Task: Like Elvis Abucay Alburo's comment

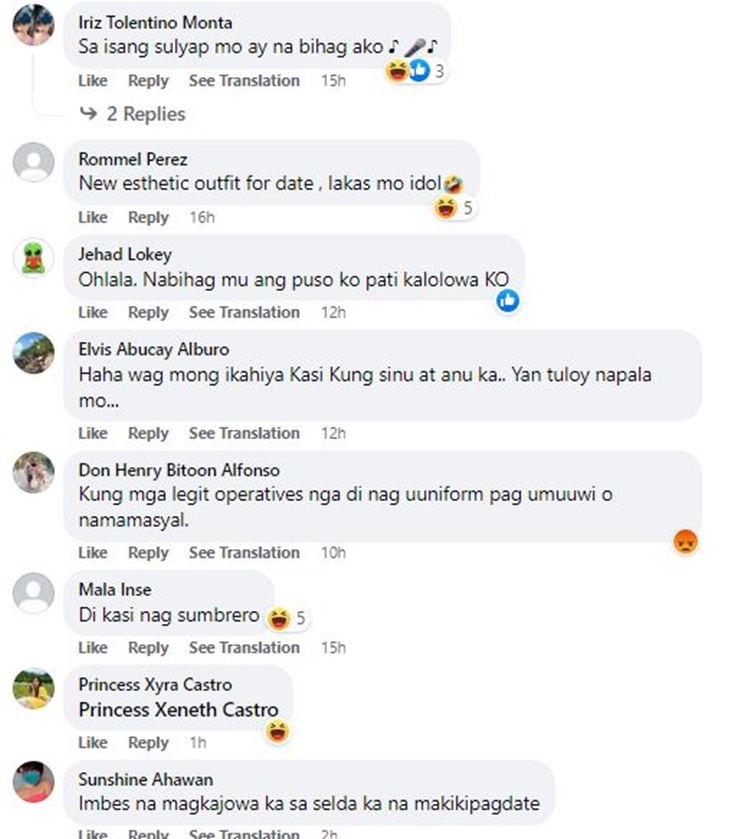Action: click(93, 433)
